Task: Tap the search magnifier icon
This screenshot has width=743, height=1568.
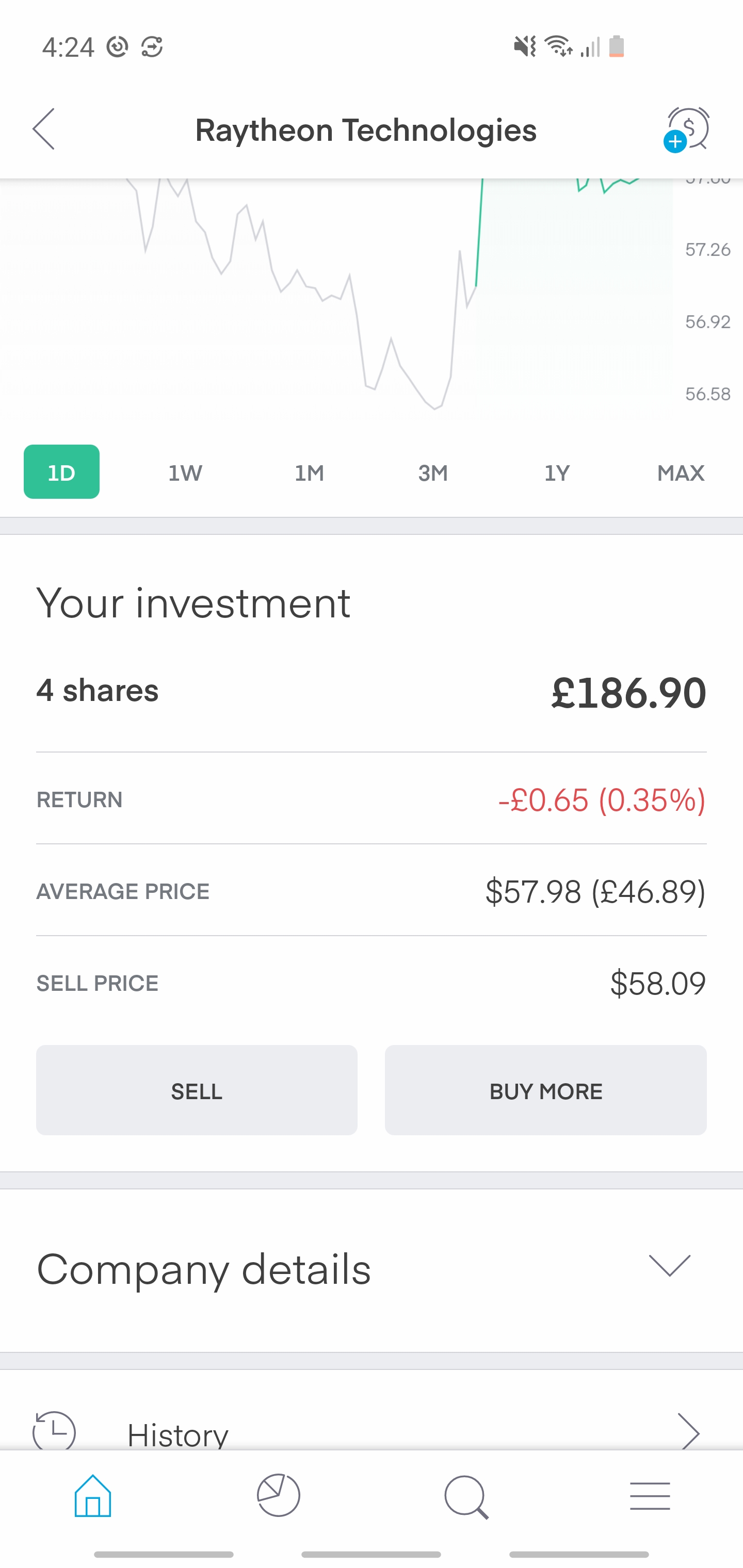Action: pyautogui.click(x=466, y=1497)
